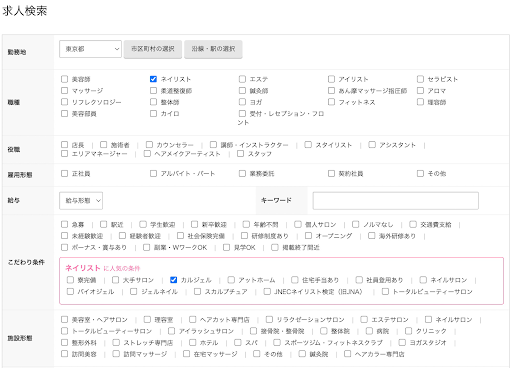The image size is (512, 368).
Task: Click the 沿線・駅の選択 button
Action: click(x=213, y=49)
